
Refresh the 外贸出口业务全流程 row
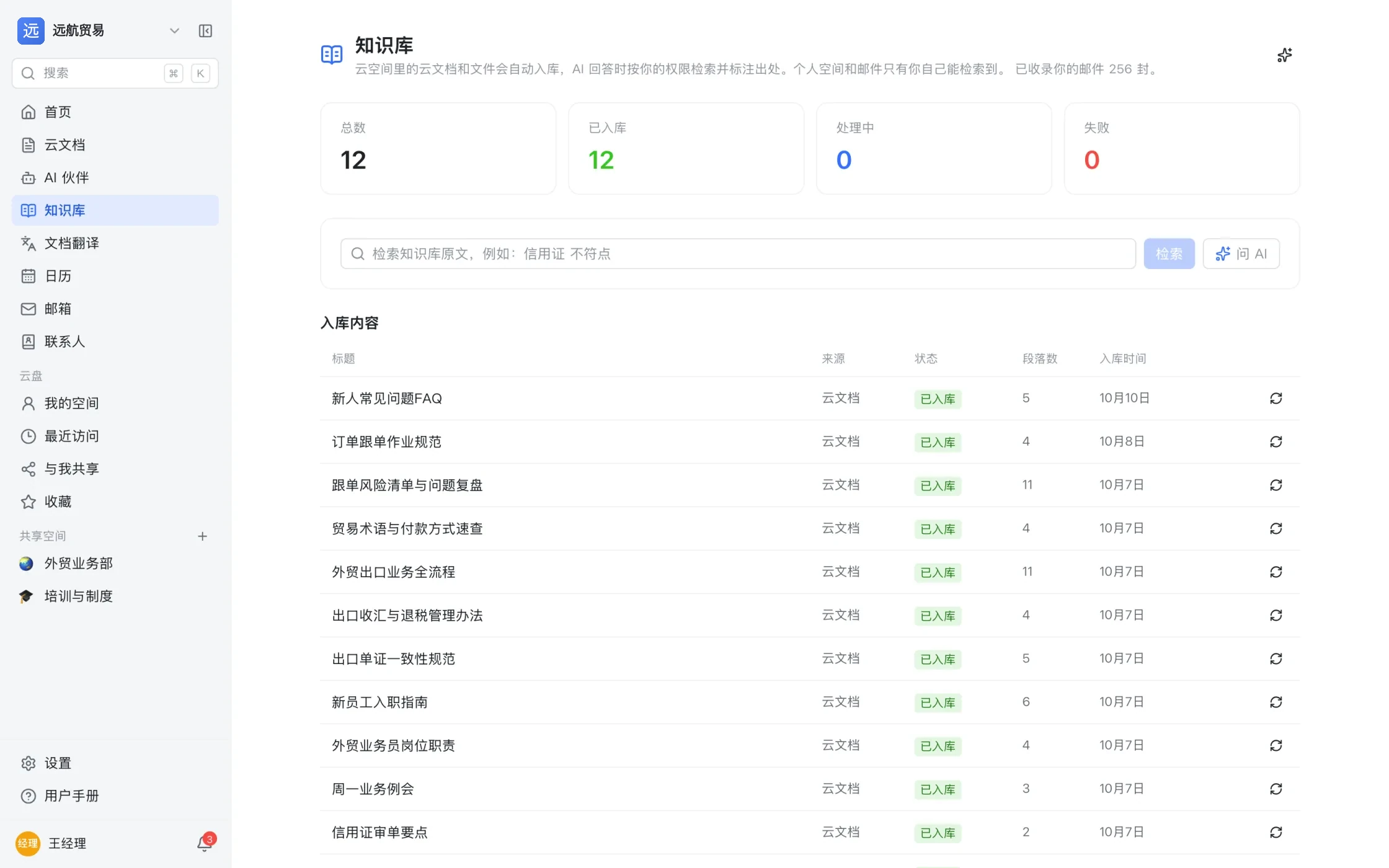coord(1276,572)
